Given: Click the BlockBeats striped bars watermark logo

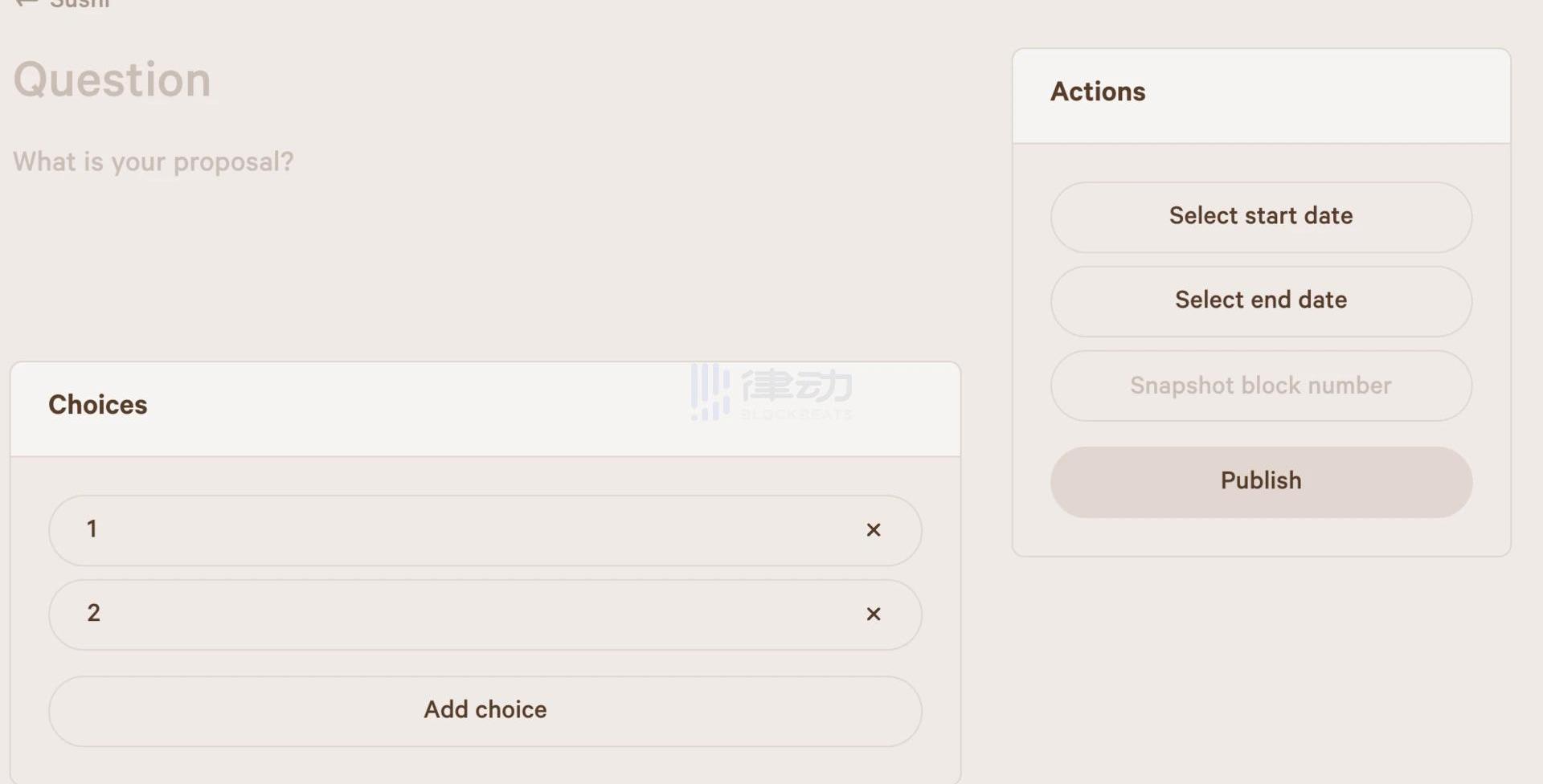Looking at the screenshot, I should pos(710,391).
